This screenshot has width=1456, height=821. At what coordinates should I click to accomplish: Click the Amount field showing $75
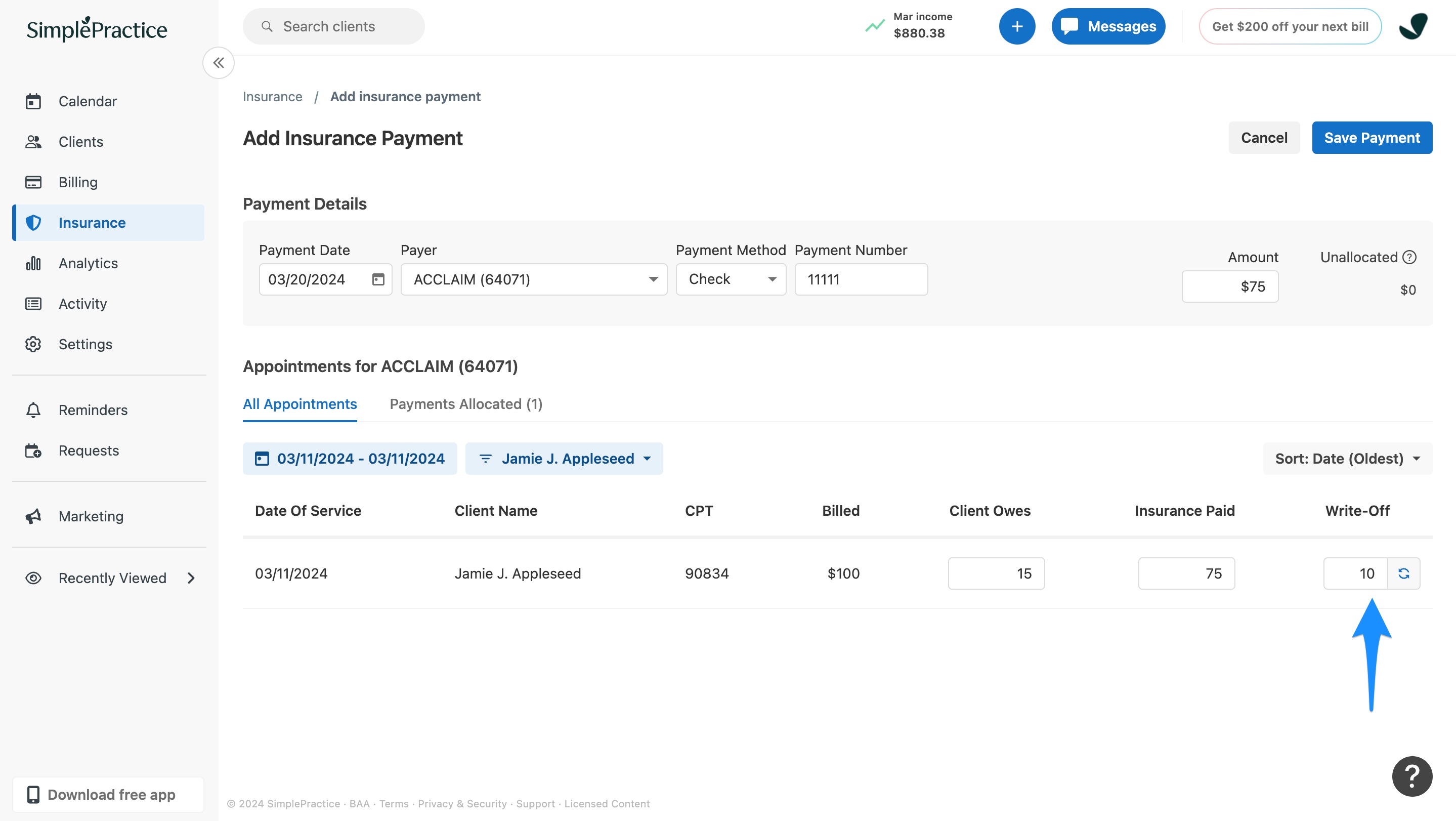pyautogui.click(x=1230, y=286)
